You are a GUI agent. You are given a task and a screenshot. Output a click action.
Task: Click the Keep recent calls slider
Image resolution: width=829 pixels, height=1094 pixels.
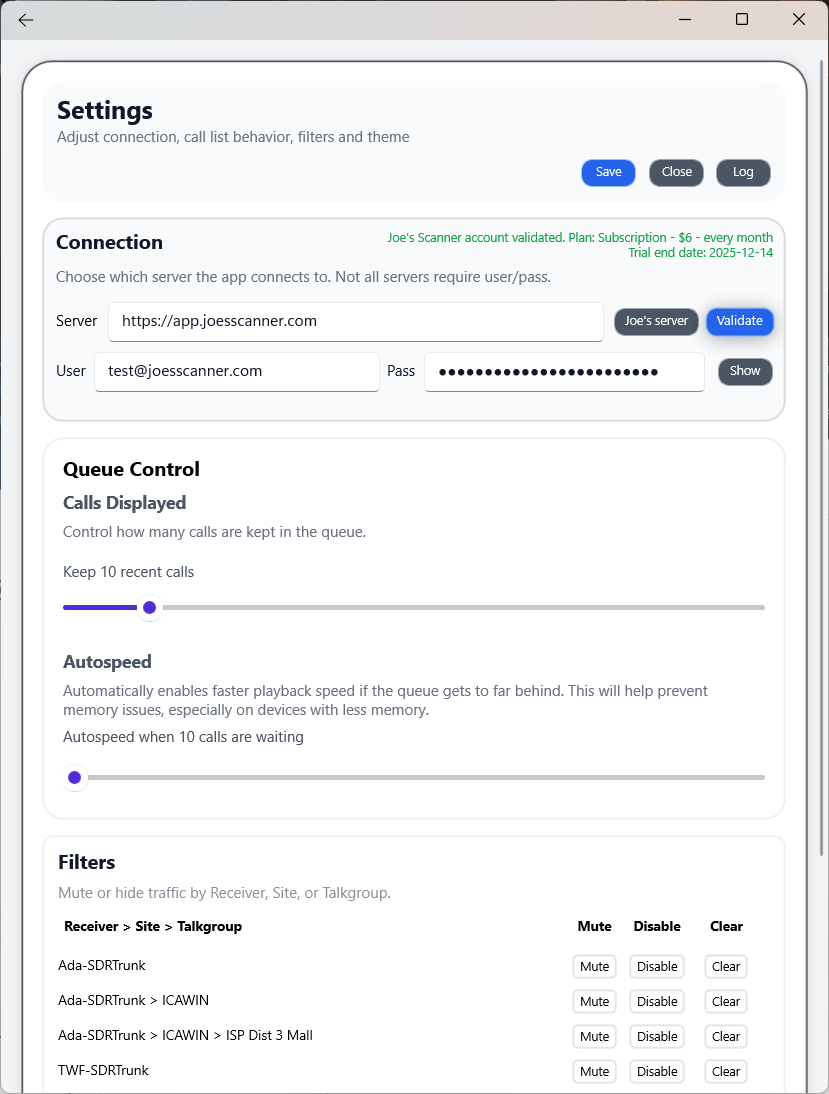(x=149, y=607)
